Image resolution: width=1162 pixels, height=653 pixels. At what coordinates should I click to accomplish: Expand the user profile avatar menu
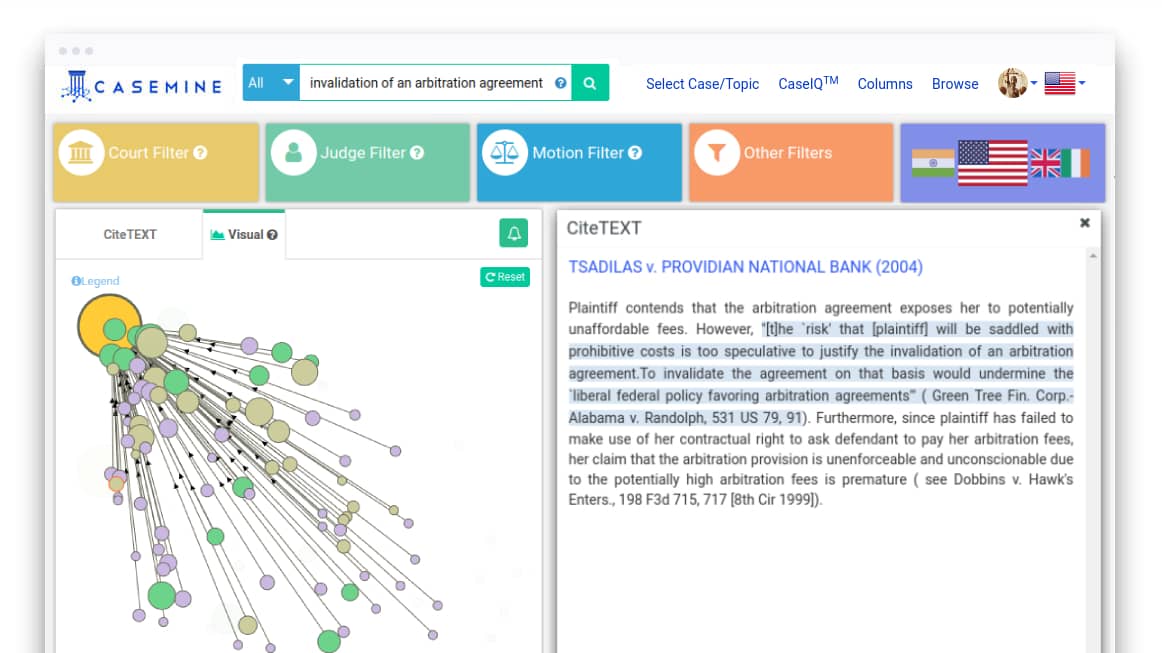coord(1017,83)
